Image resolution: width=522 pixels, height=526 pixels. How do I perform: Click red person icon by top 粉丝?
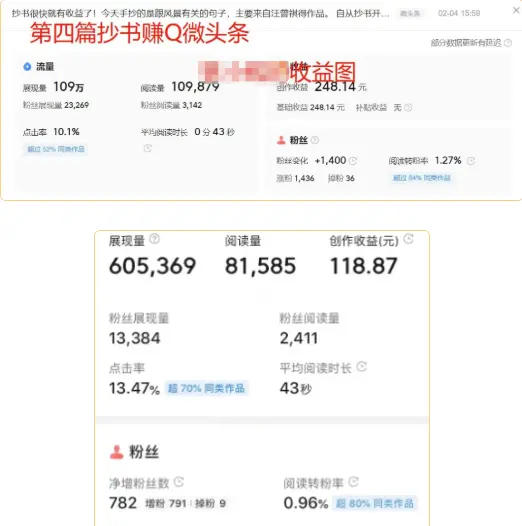[281, 140]
